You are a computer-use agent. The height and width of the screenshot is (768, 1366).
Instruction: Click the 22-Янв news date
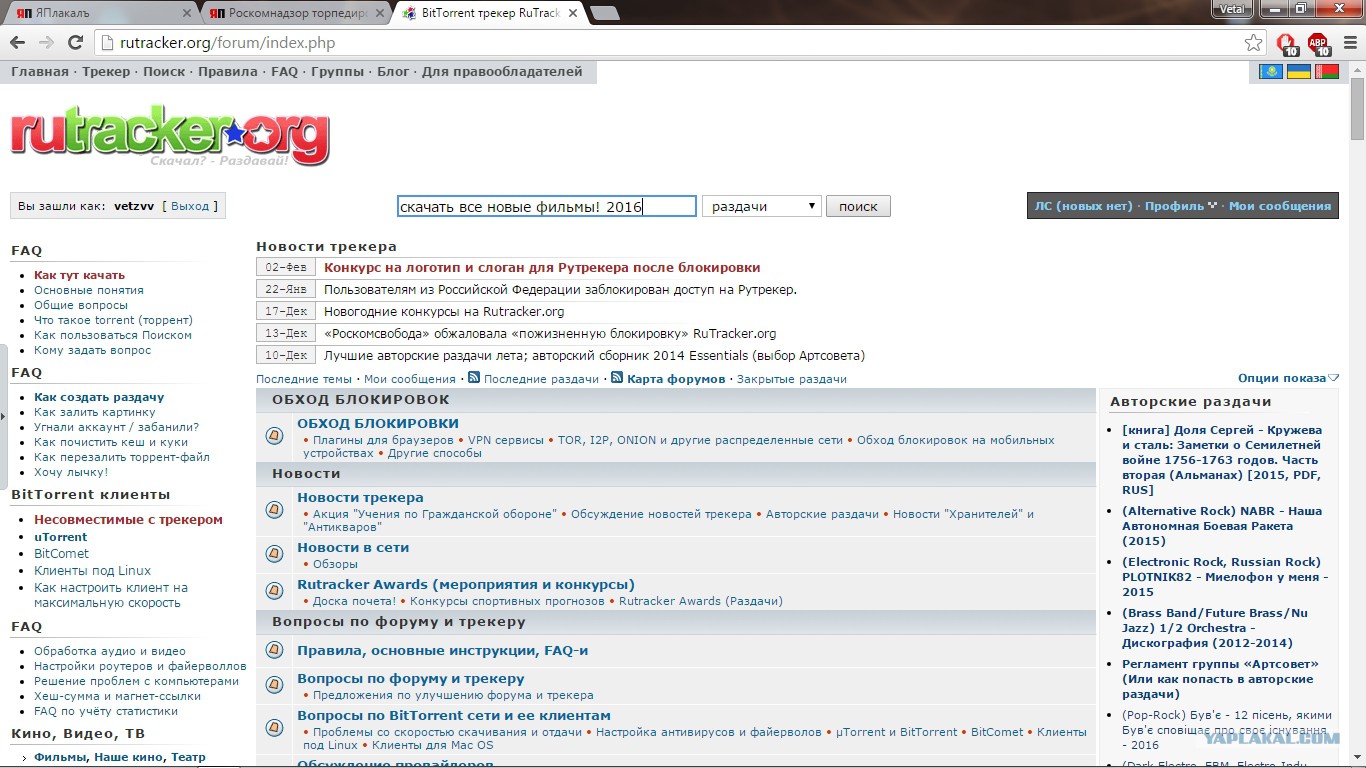(x=286, y=289)
